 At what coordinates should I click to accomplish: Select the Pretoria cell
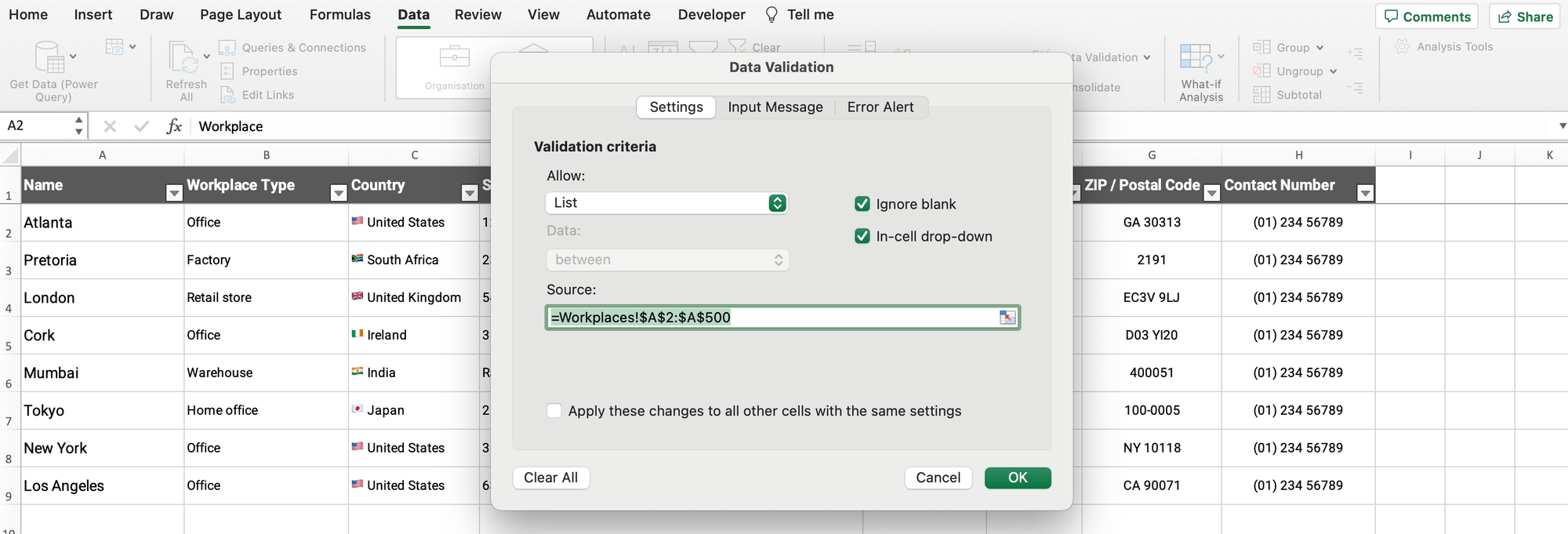(x=102, y=260)
